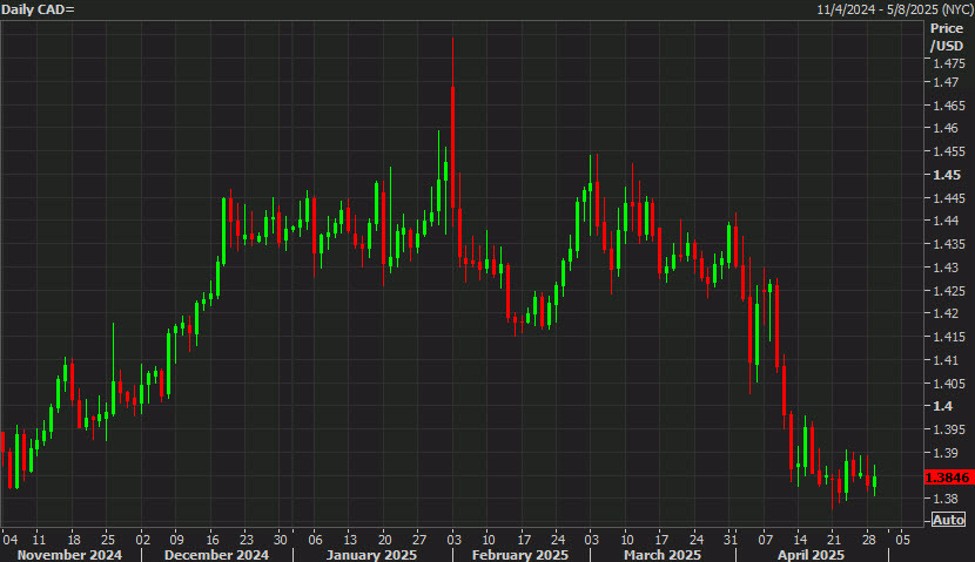Click the 04 date tick at chart start
975x562 pixels.
click(10, 539)
